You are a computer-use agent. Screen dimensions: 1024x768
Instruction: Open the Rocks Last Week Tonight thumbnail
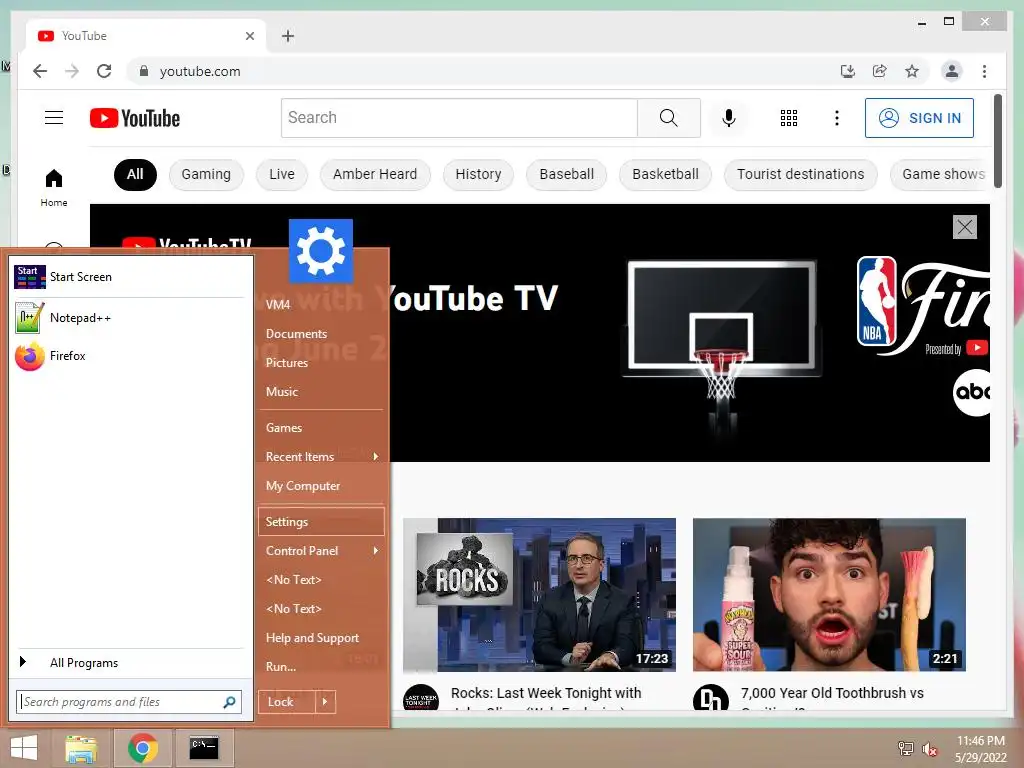coord(539,595)
